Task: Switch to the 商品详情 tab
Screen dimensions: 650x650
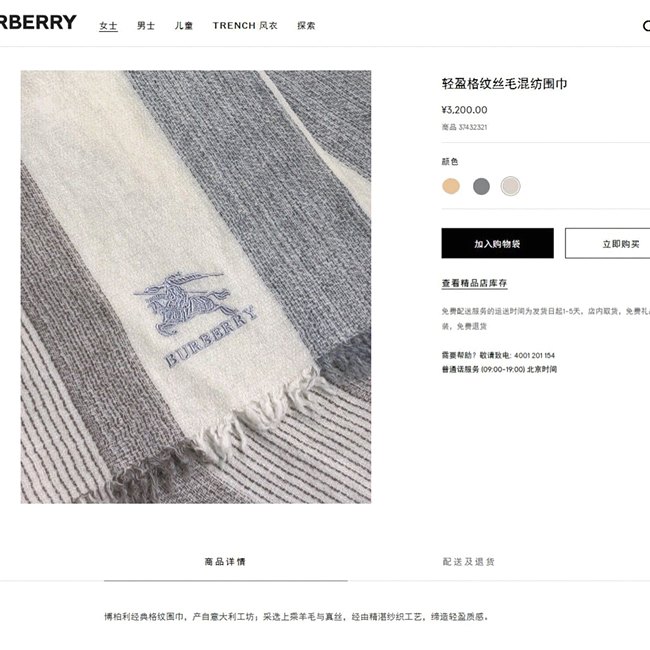Action: pos(225,562)
